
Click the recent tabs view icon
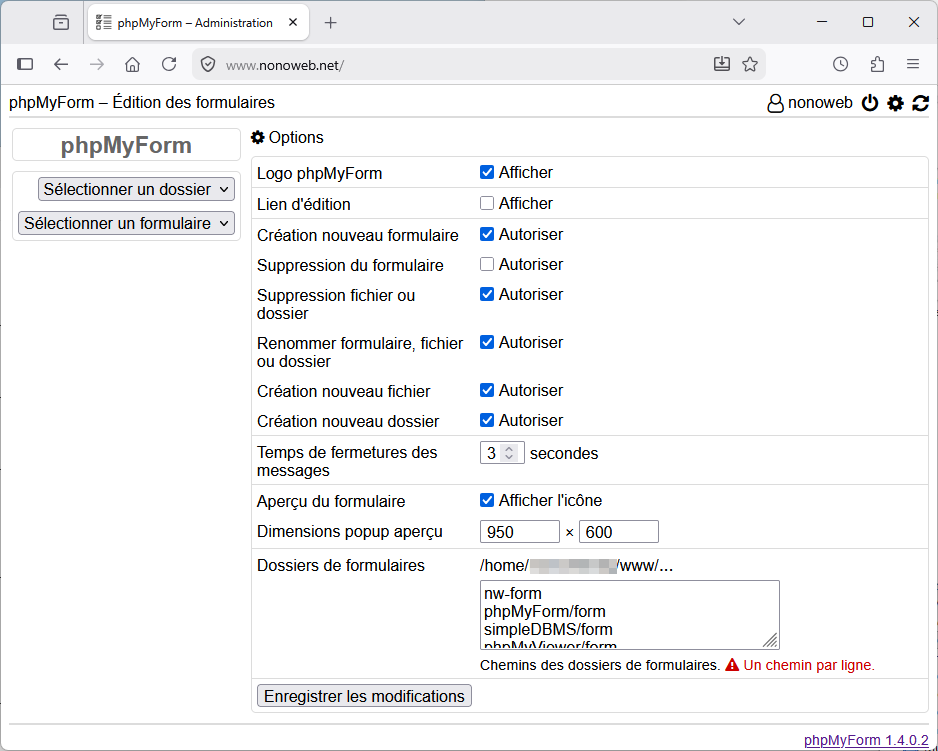[60, 22]
